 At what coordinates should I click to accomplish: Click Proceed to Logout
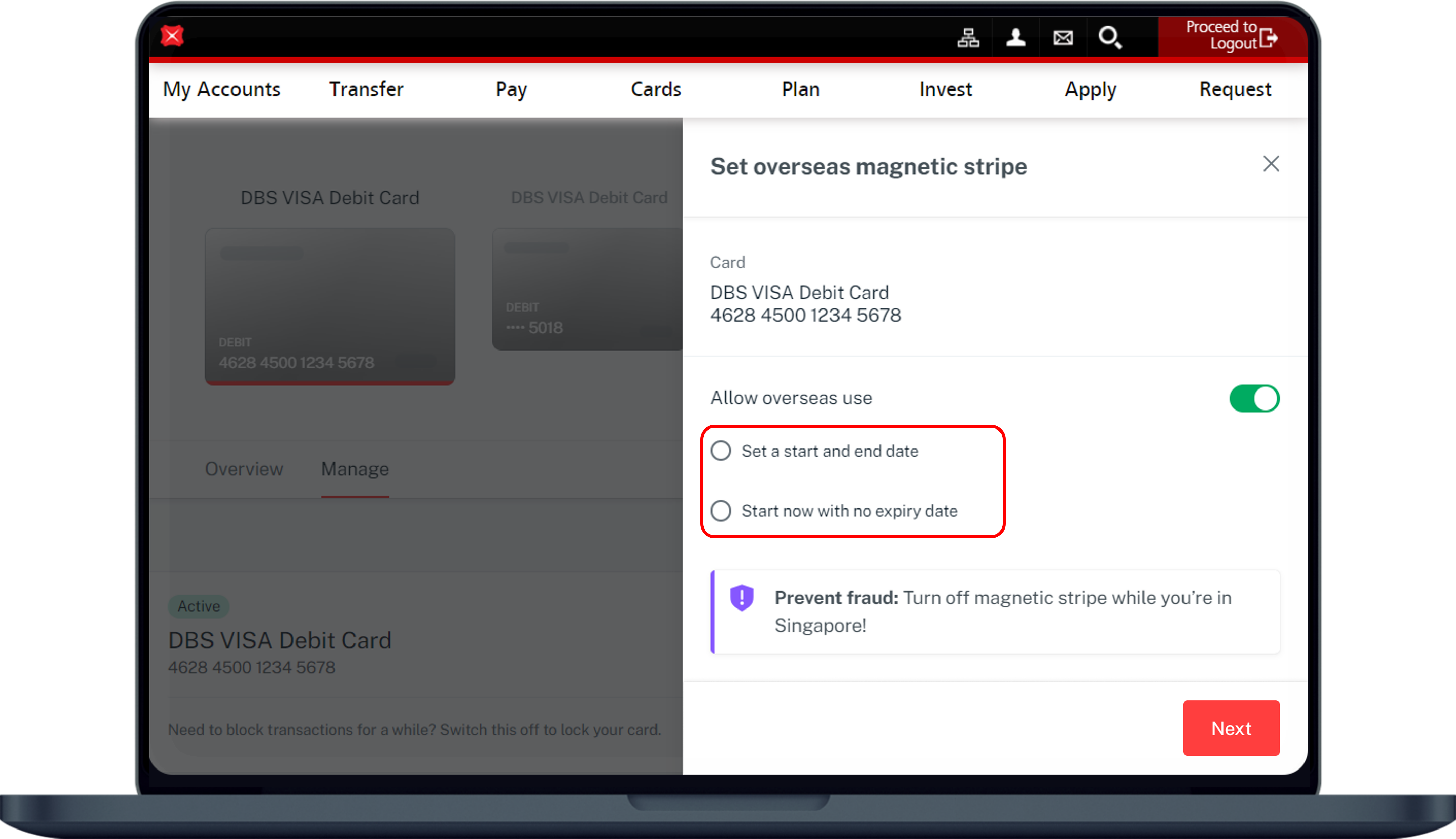click(x=1221, y=35)
